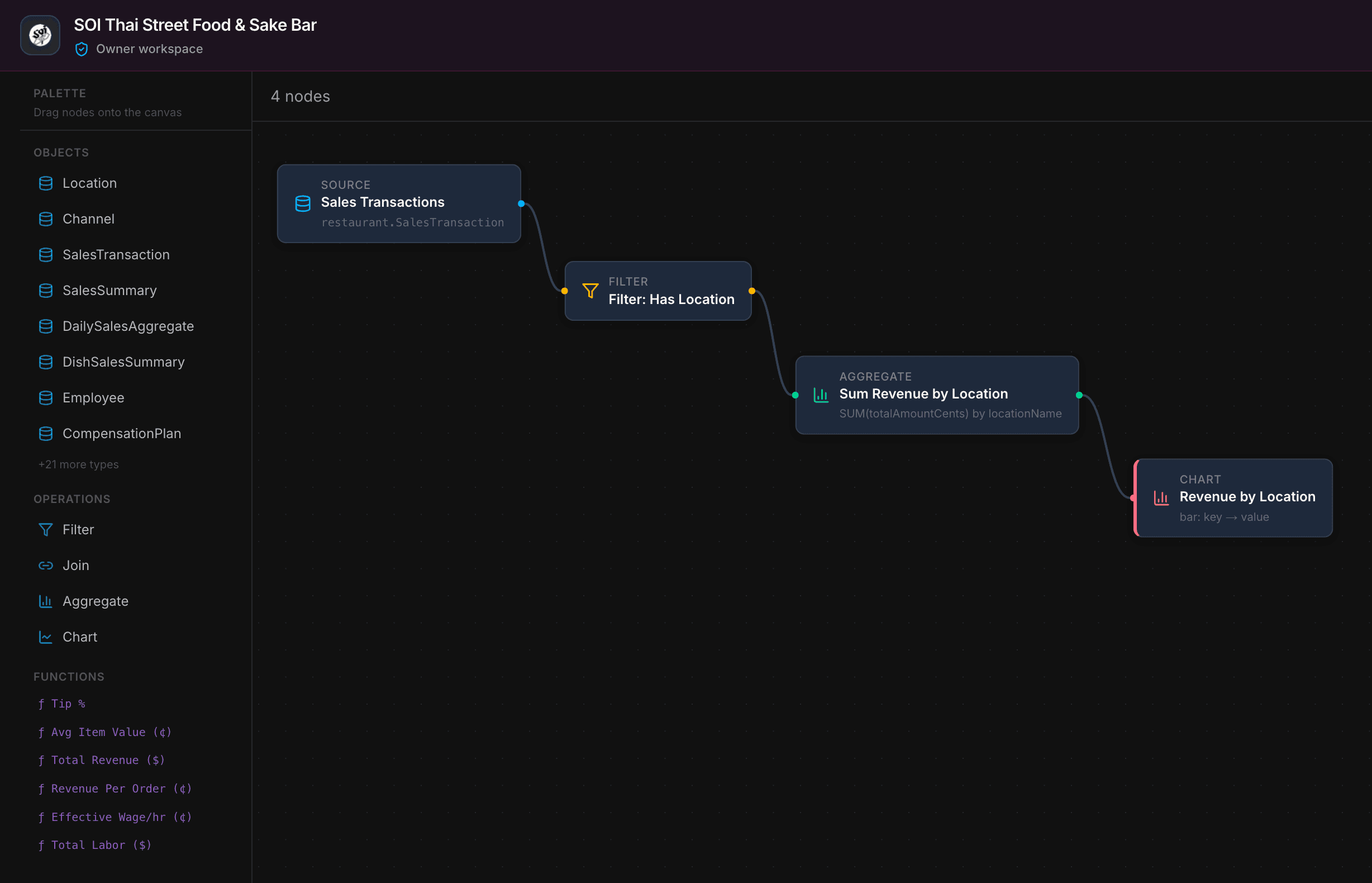Click the blue output port of Sales Transactions
The width and height of the screenshot is (1372, 883).
tap(521, 203)
